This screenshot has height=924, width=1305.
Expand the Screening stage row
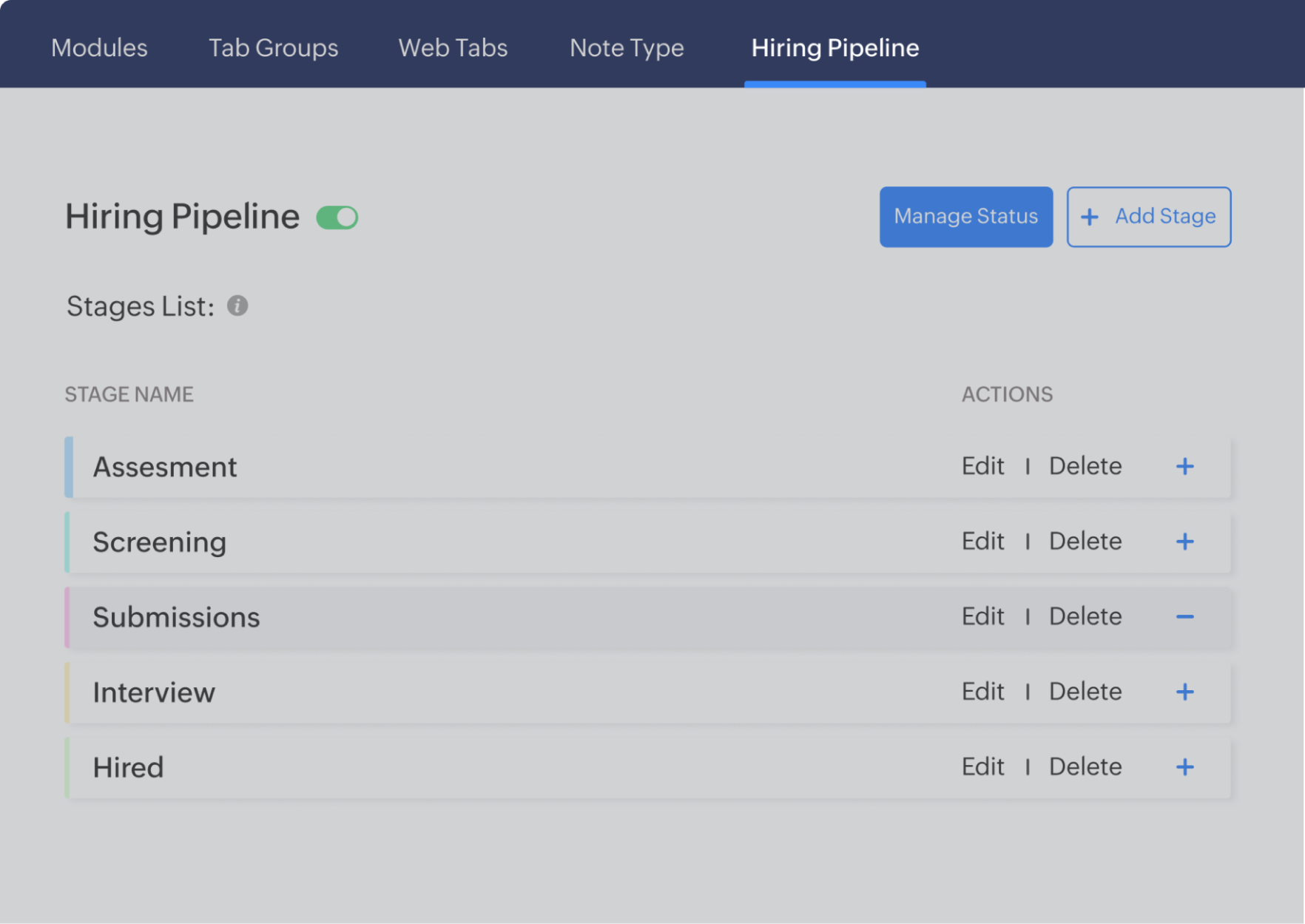tap(1184, 542)
